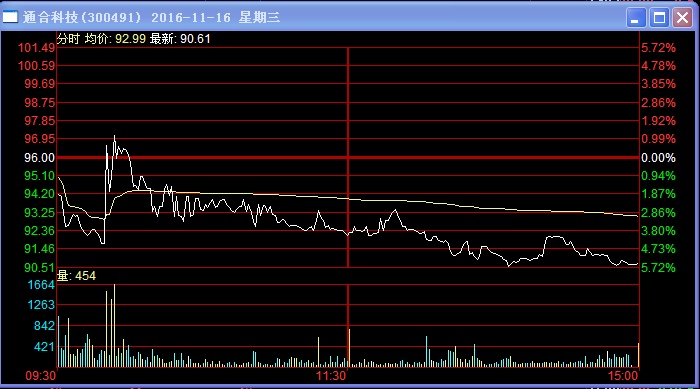Click the 最新: 90.61 value

pyautogui.click(x=180, y=39)
